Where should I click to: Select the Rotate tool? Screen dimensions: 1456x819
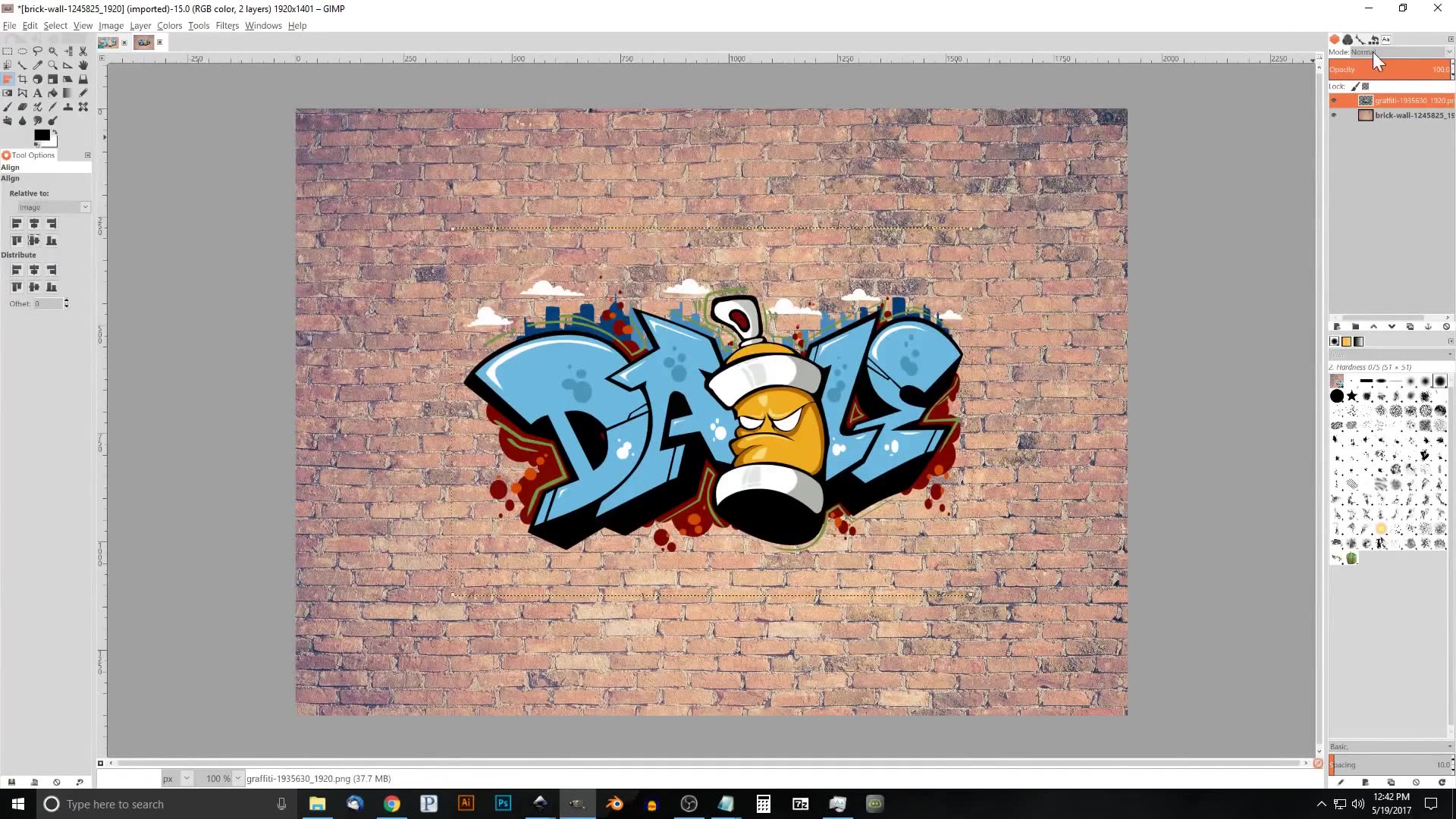pos(38,79)
